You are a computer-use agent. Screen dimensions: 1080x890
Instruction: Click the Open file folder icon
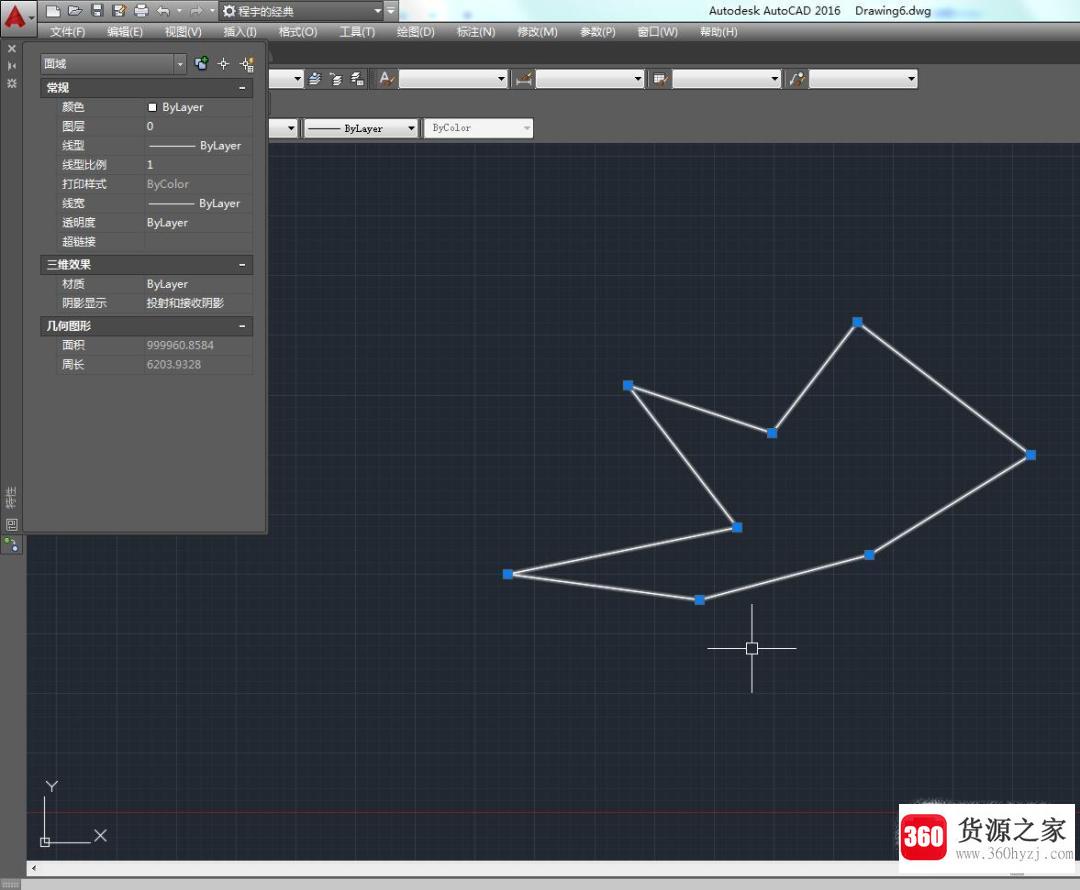[75, 10]
